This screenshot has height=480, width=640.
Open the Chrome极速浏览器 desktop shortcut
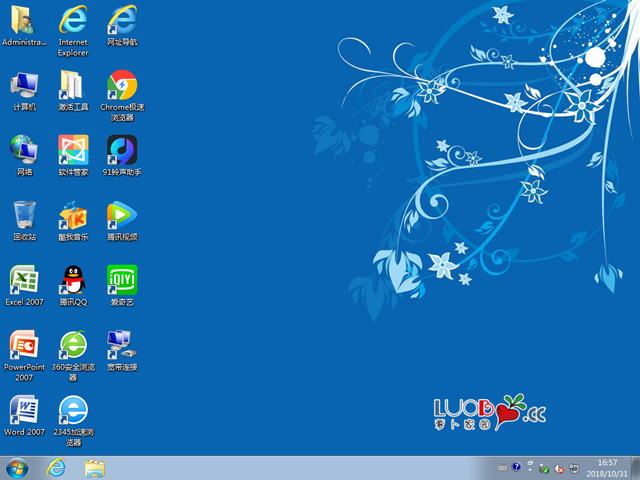[122, 85]
